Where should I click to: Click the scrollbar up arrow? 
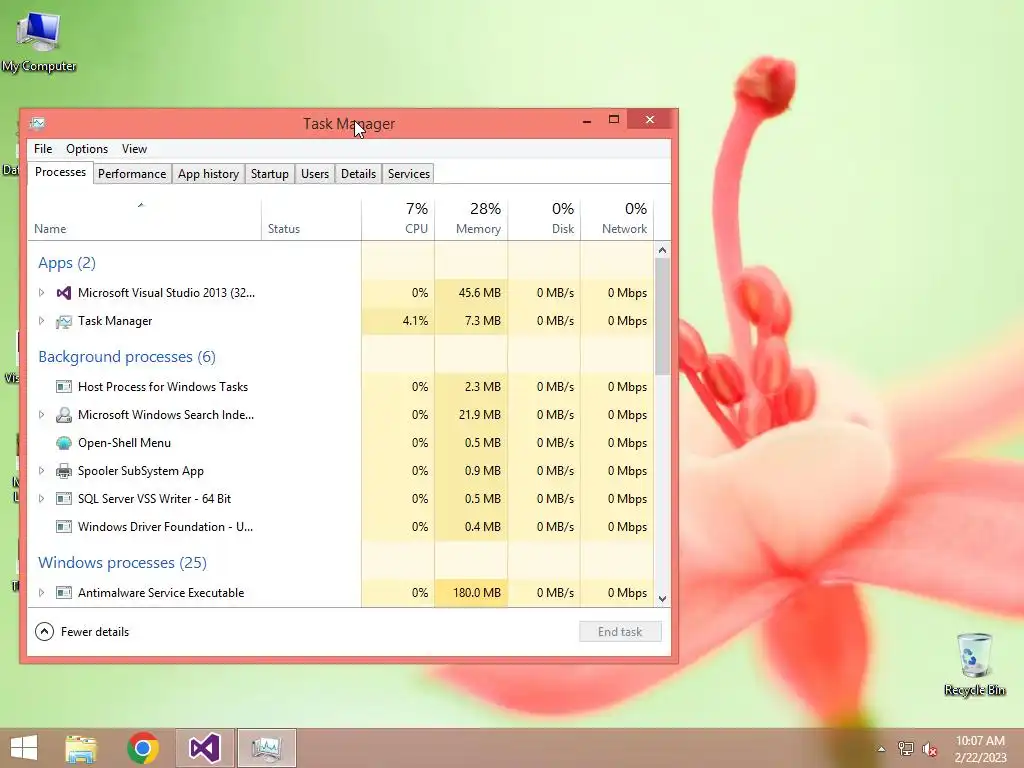coord(662,250)
